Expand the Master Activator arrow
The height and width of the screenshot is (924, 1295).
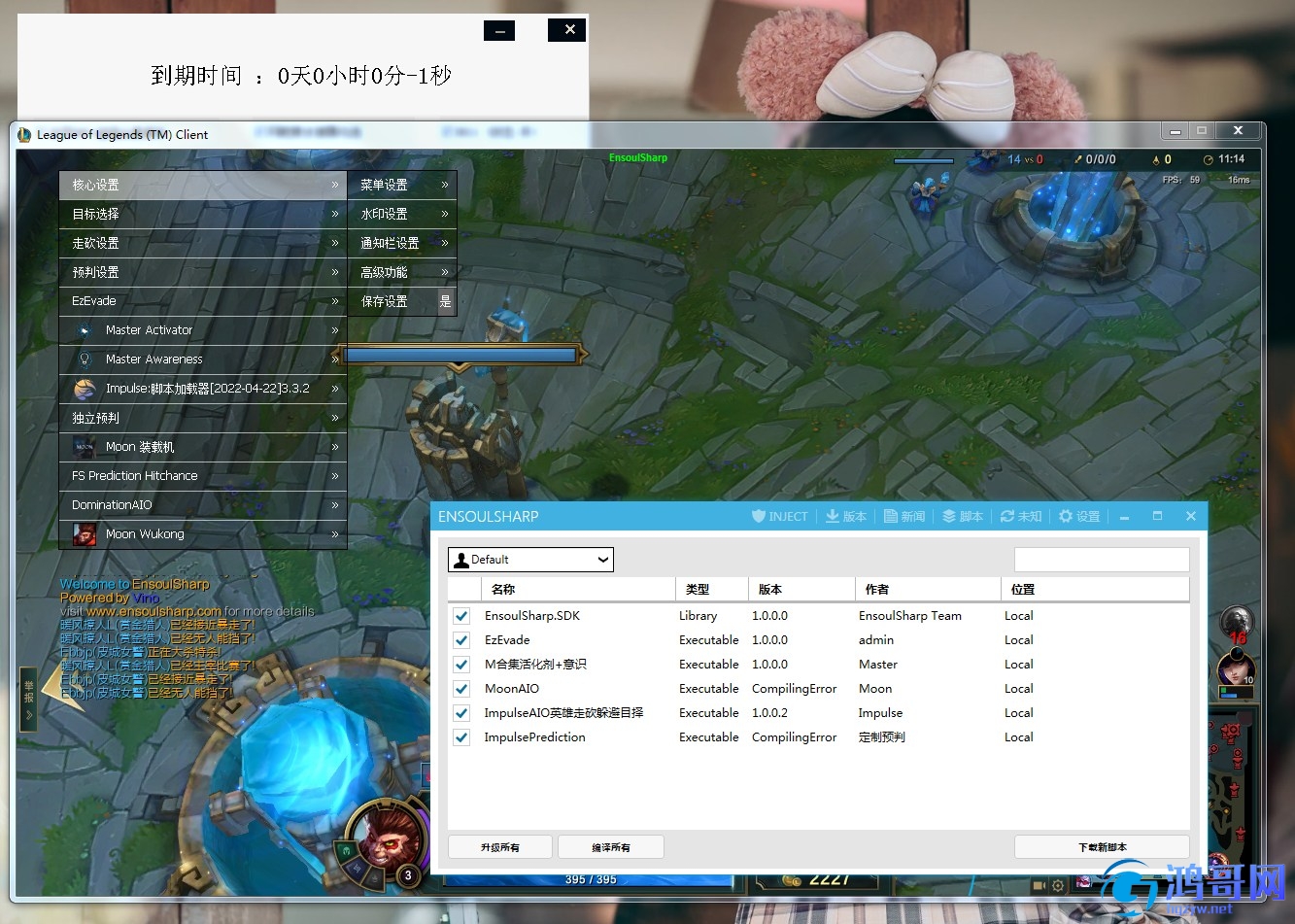point(335,330)
